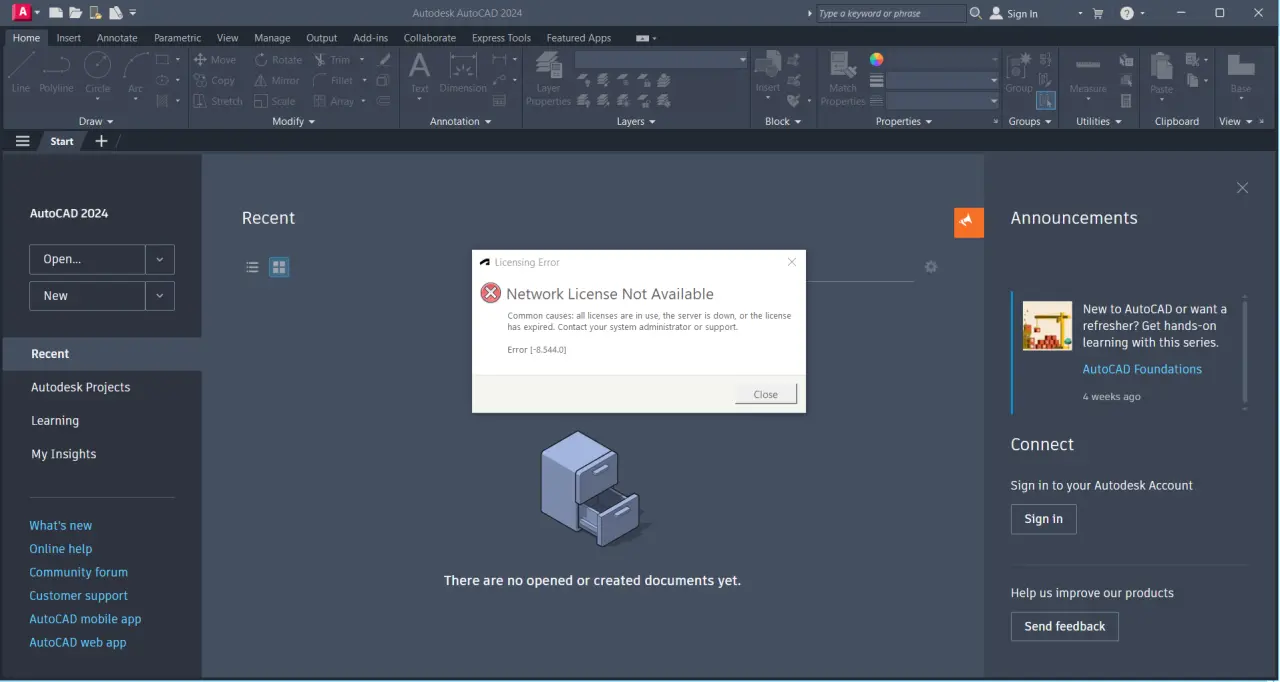Screen dimensions: 1280x682
Task: Select the Arc tool
Action: pyautogui.click(x=135, y=72)
